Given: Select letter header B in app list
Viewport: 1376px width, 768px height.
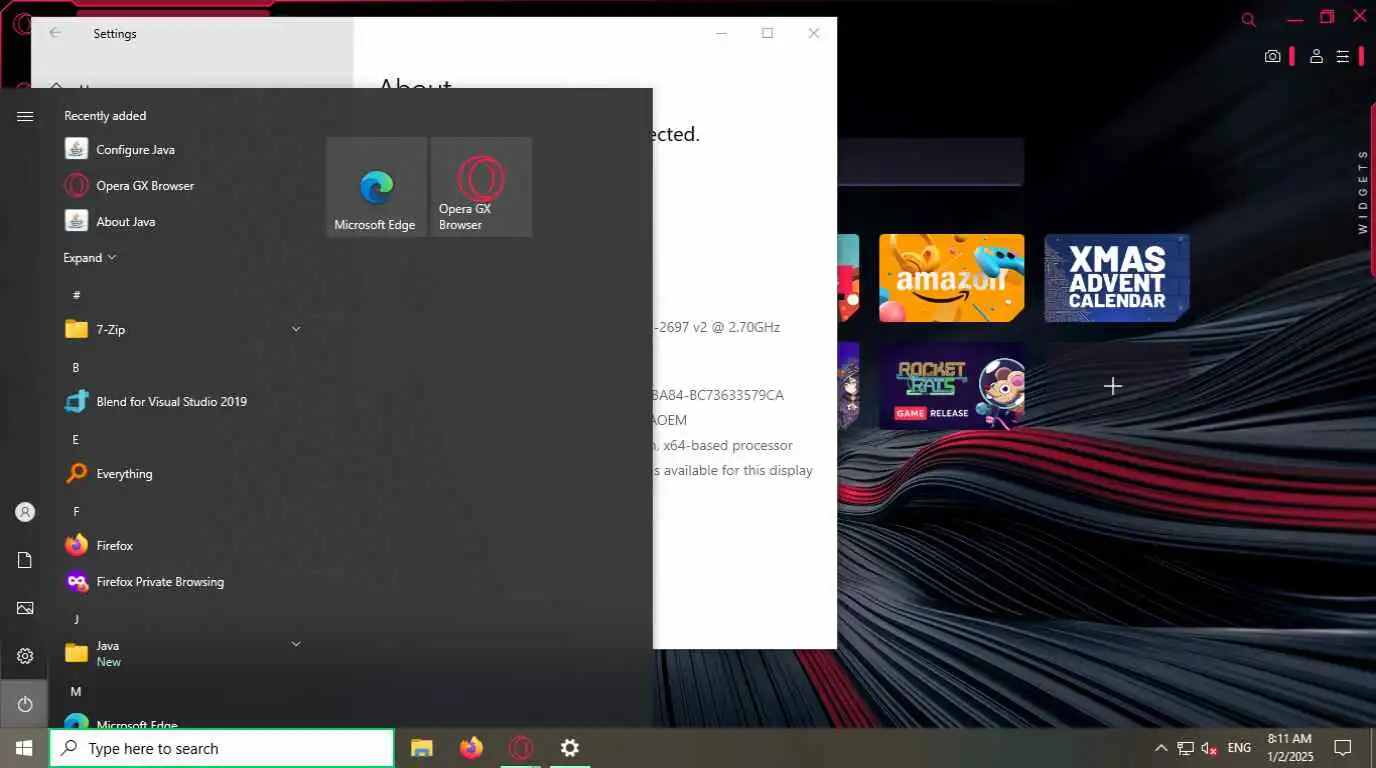Looking at the screenshot, I should [76, 367].
